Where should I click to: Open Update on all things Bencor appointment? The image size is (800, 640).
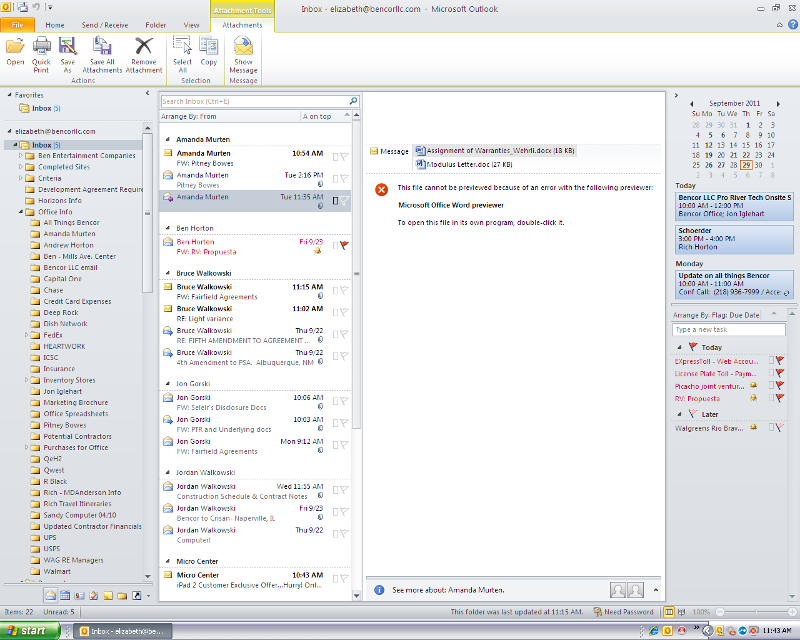click(734, 284)
